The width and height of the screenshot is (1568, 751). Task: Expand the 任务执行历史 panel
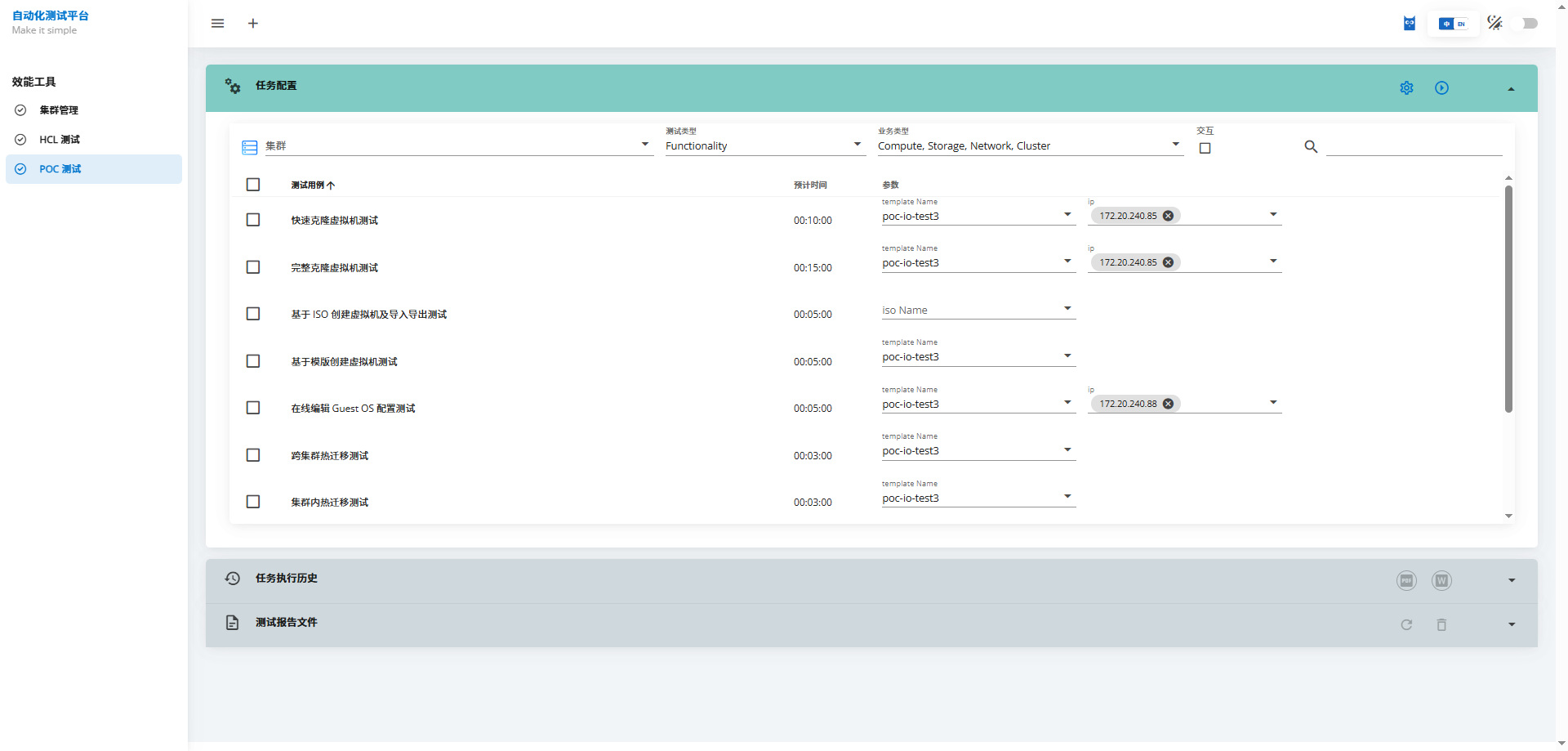pyautogui.click(x=1511, y=581)
